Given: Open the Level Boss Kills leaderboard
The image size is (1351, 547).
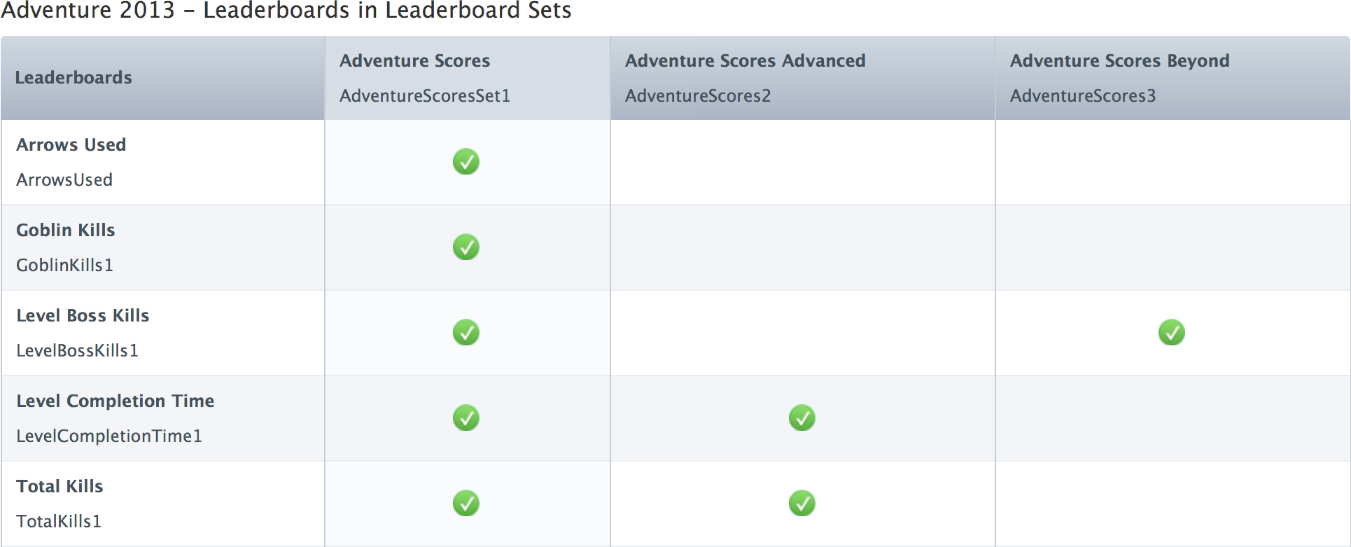Looking at the screenshot, I should point(83,316).
